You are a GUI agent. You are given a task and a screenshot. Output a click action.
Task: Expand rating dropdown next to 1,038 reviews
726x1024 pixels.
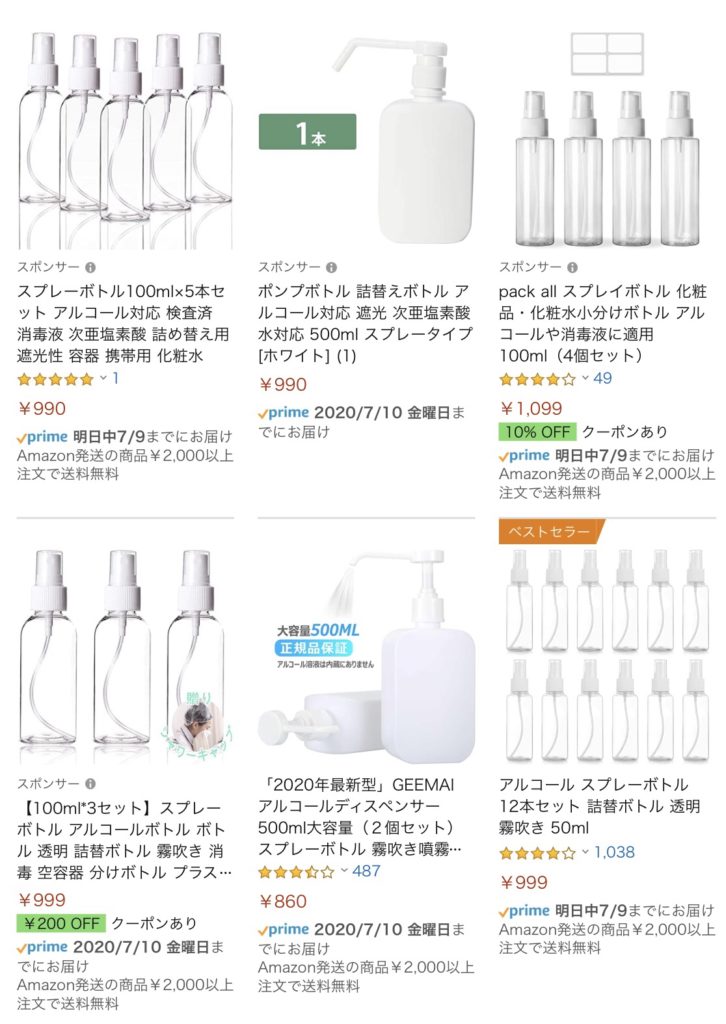tap(585, 852)
